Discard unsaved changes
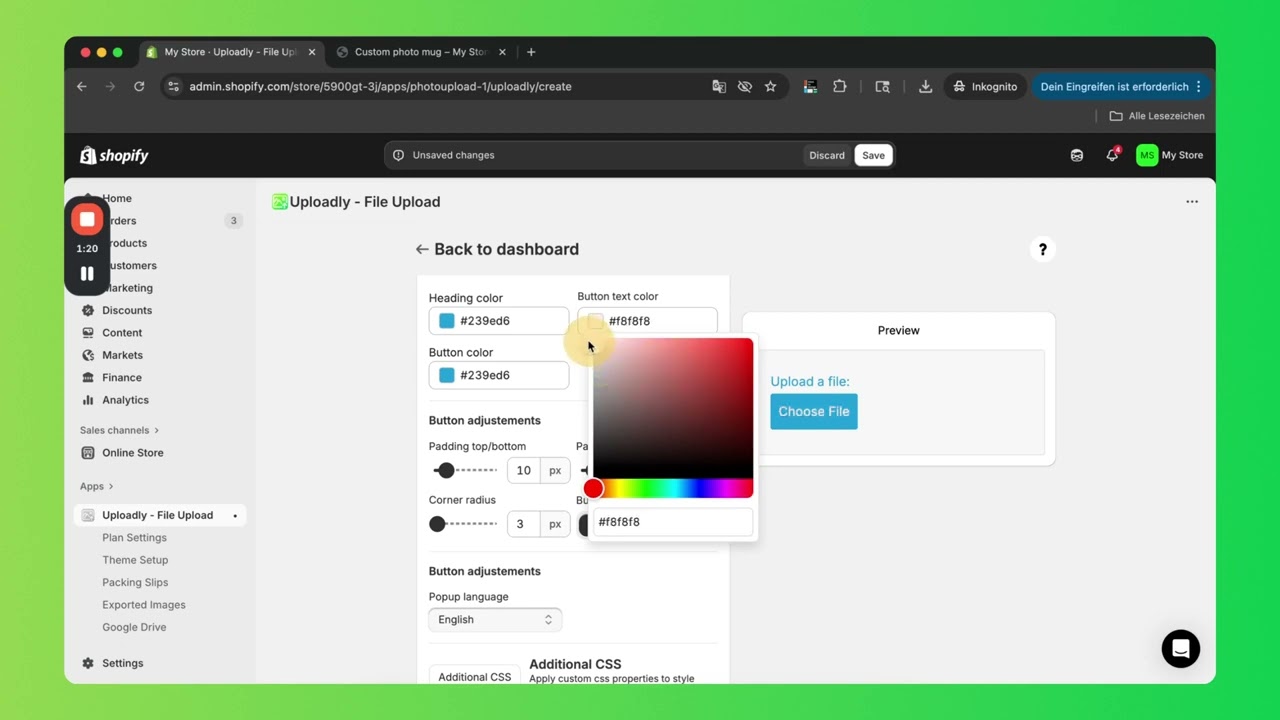The width and height of the screenshot is (1280, 720). [x=827, y=155]
